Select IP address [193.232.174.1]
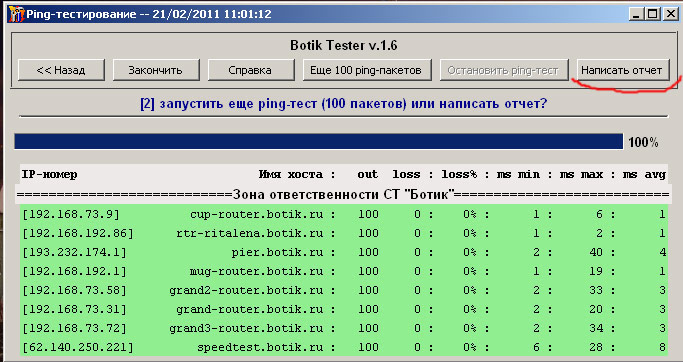The width and height of the screenshot is (683, 362). (74, 252)
